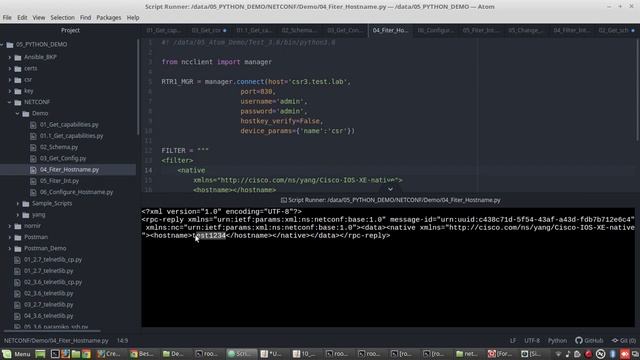This screenshot has width=640, height=360.
Task: Click the show desktop taskbar icon
Action: [x=40, y=353]
